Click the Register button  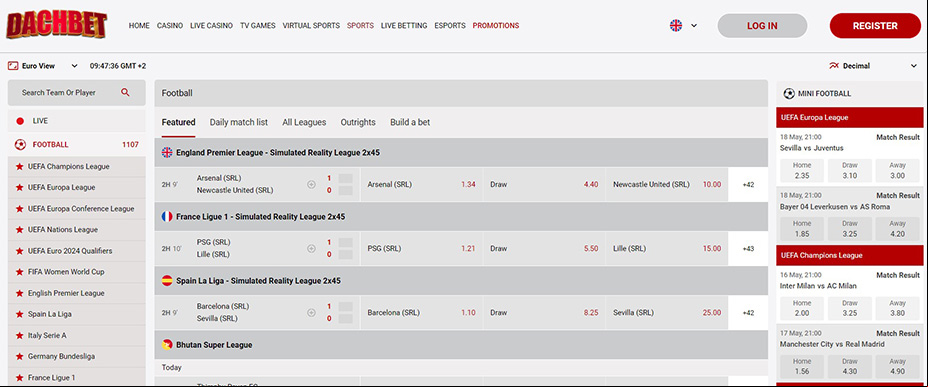point(875,25)
